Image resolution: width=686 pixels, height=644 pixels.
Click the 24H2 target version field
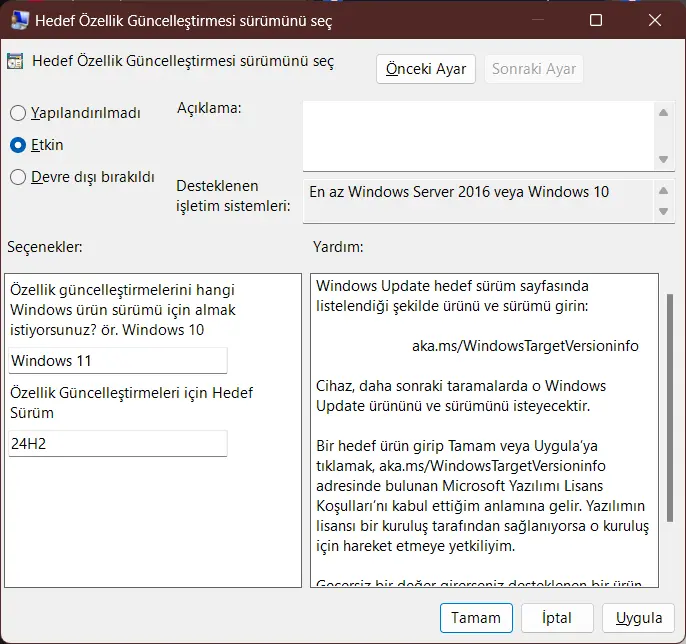click(118, 444)
